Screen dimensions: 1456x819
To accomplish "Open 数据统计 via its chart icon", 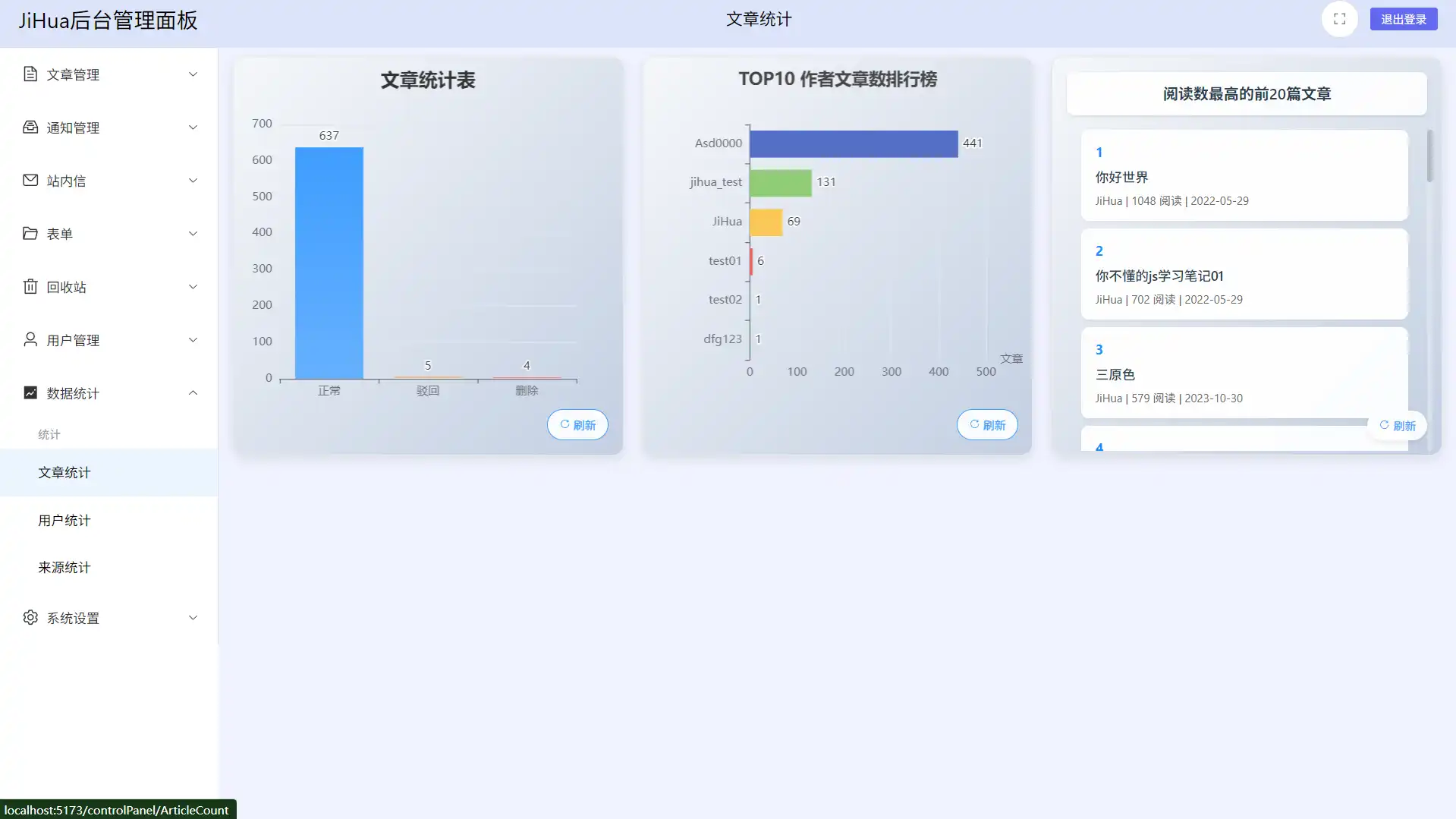I will click(30, 392).
